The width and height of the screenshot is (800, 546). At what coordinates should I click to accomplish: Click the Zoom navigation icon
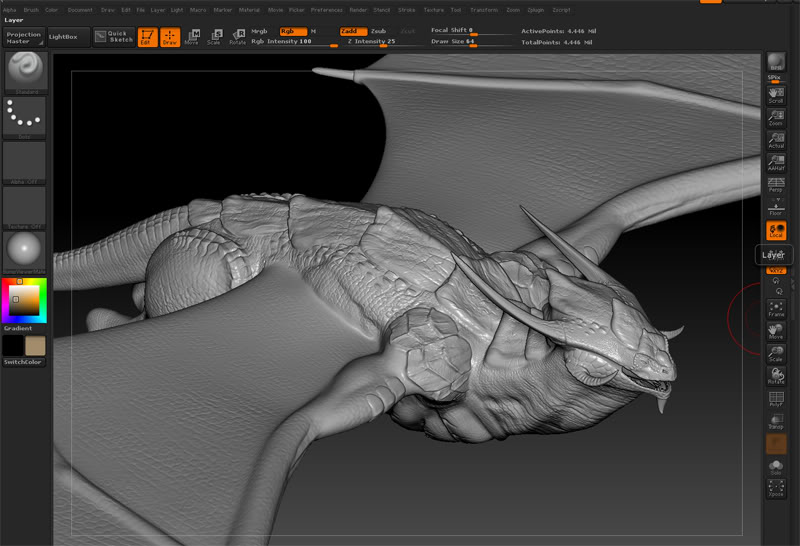point(776,118)
